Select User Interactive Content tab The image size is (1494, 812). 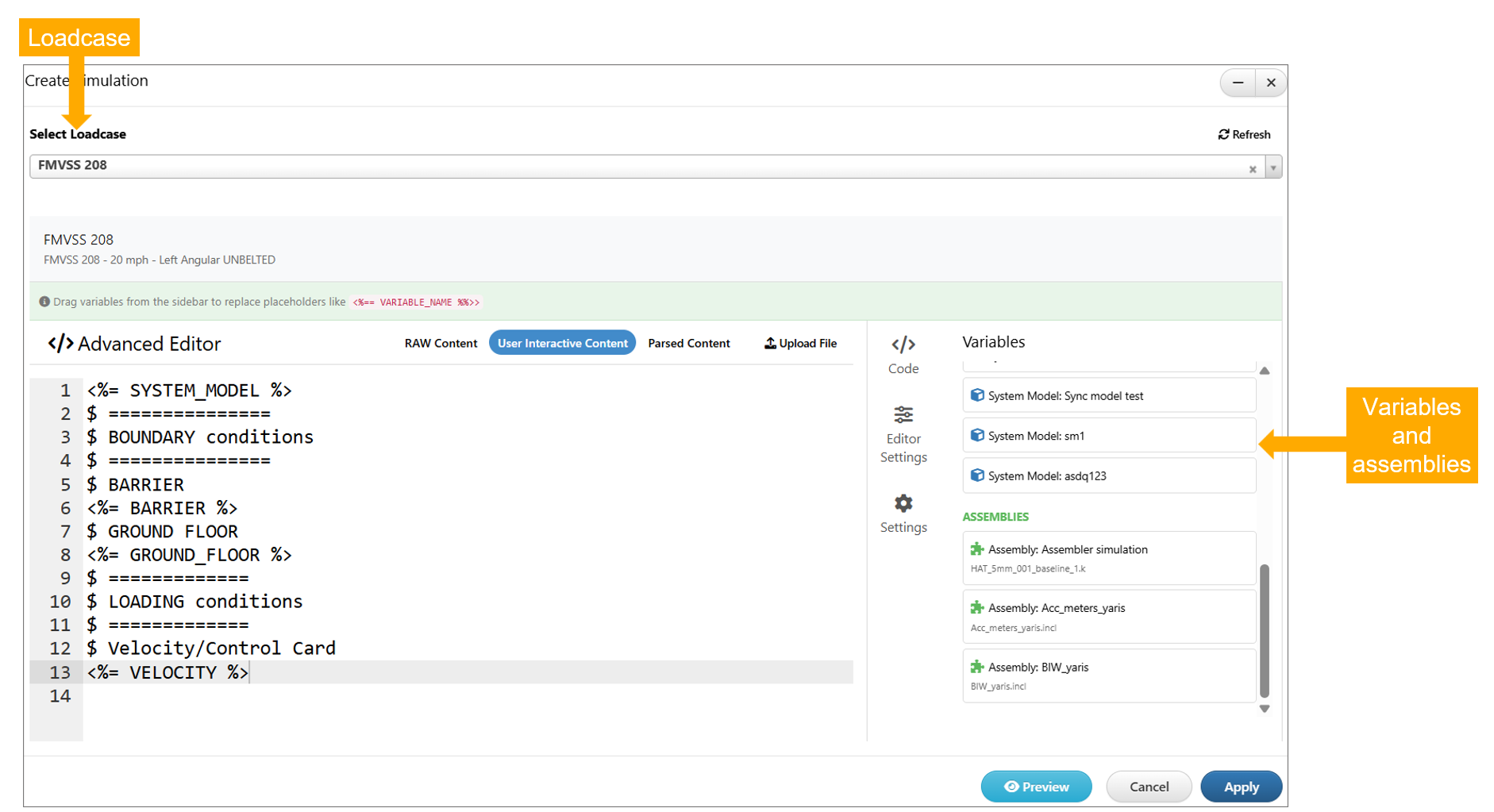(562, 344)
